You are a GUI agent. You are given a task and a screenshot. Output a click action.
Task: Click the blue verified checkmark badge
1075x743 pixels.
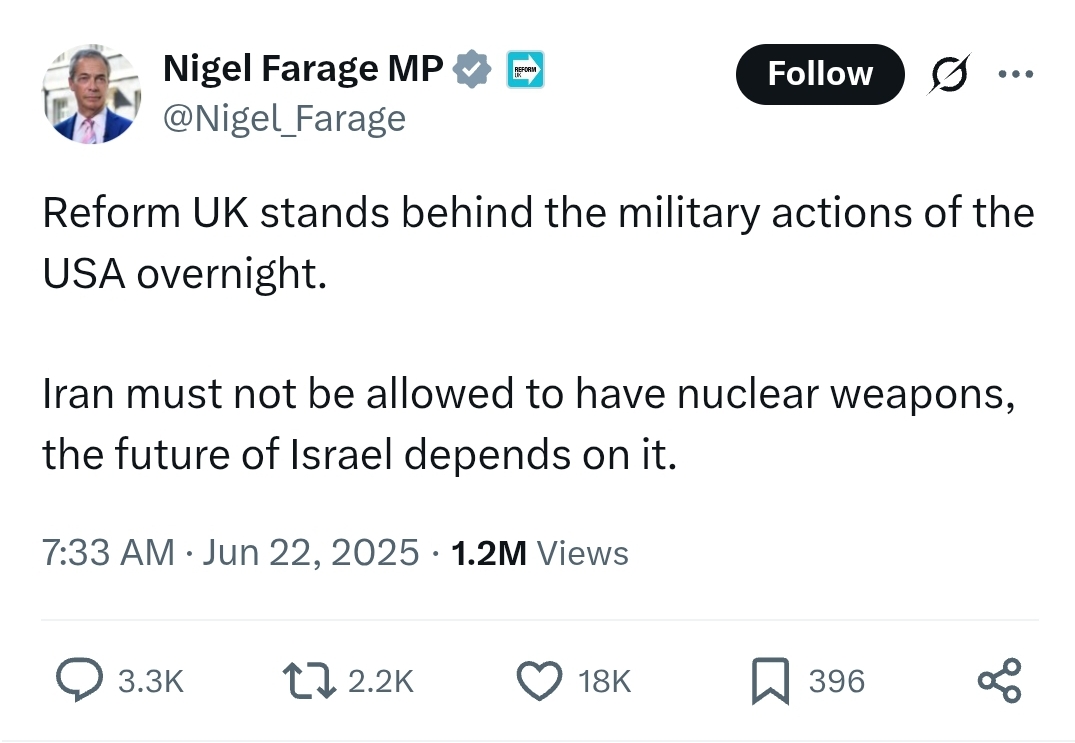(x=472, y=69)
